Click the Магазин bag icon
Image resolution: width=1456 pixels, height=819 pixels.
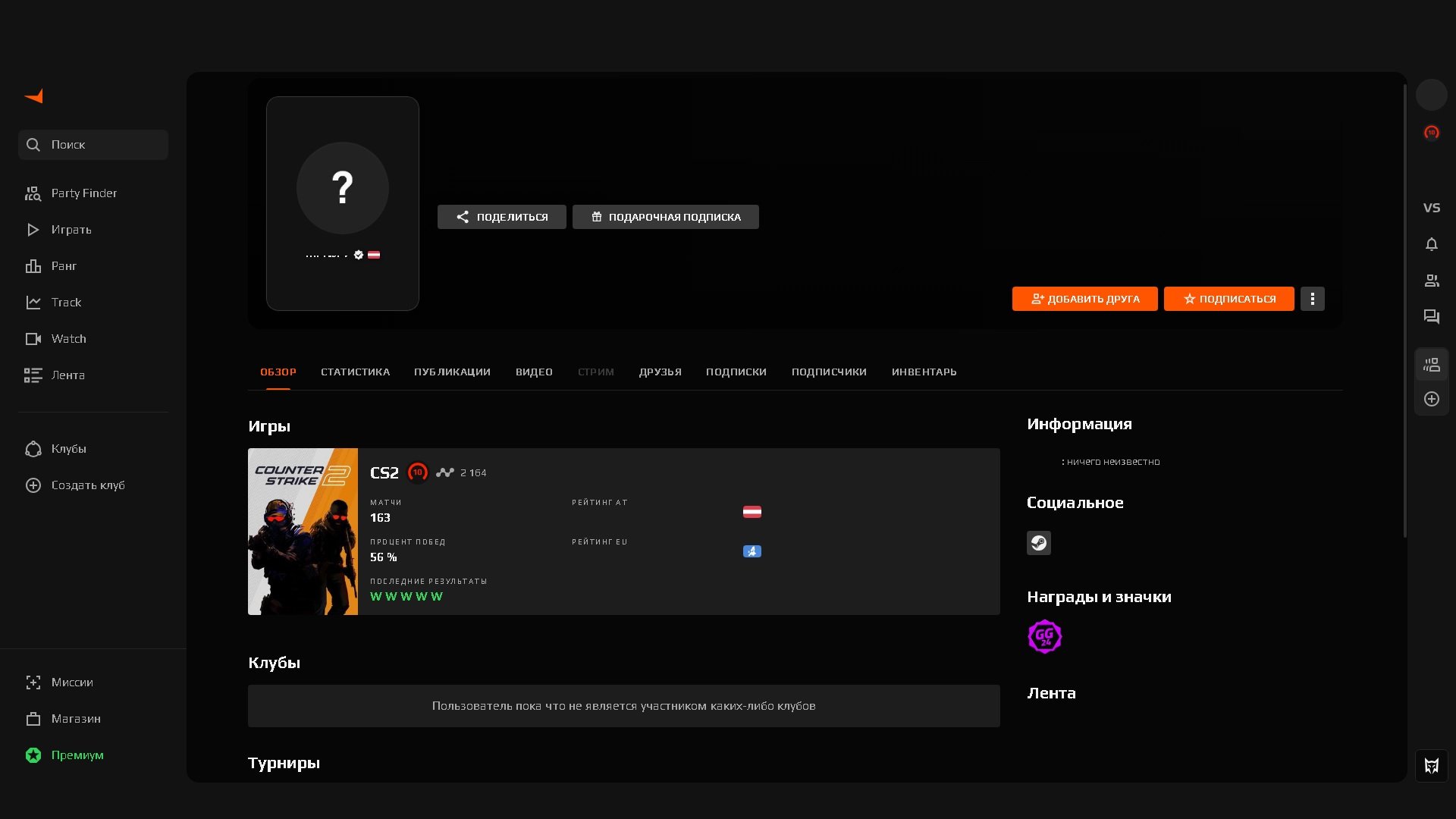[33, 719]
